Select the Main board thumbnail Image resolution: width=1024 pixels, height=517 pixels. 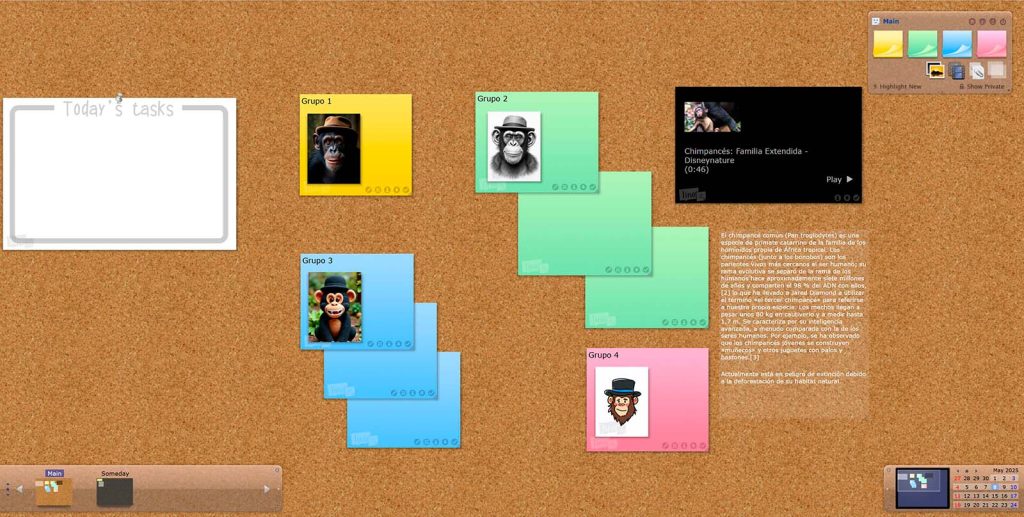click(x=54, y=491)
